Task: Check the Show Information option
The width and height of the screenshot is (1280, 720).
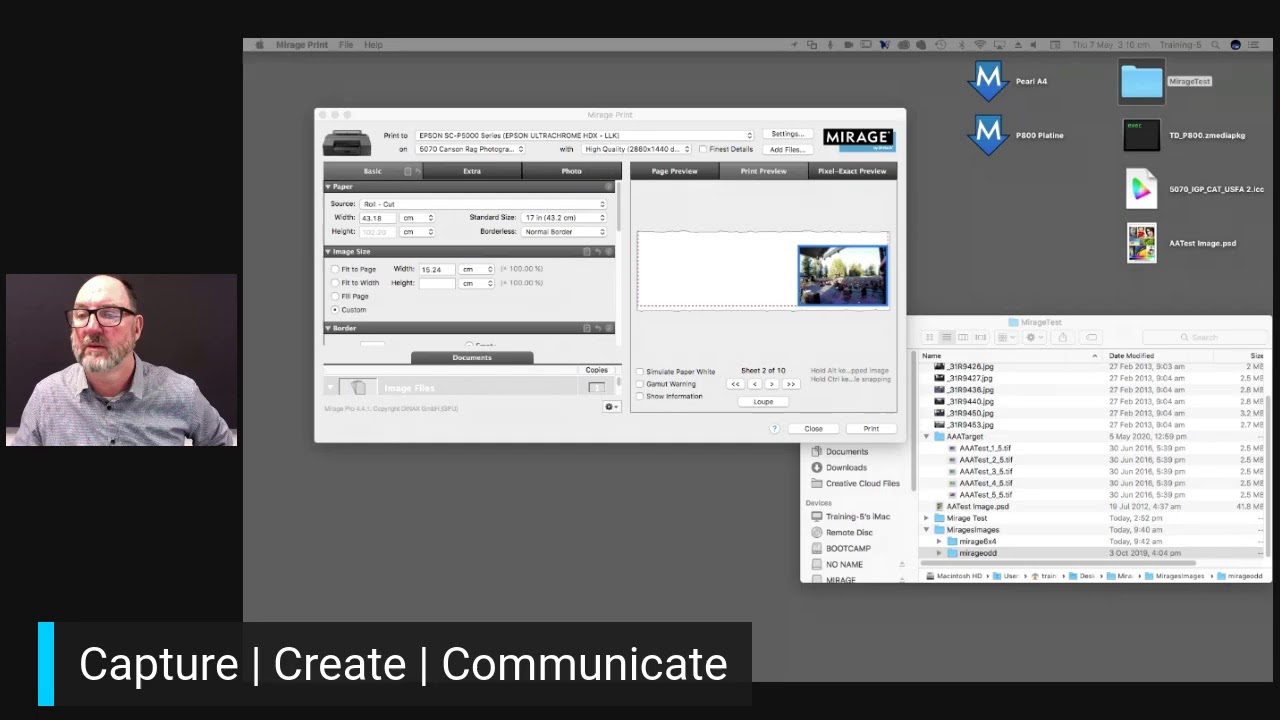Action: coord(640,396)
